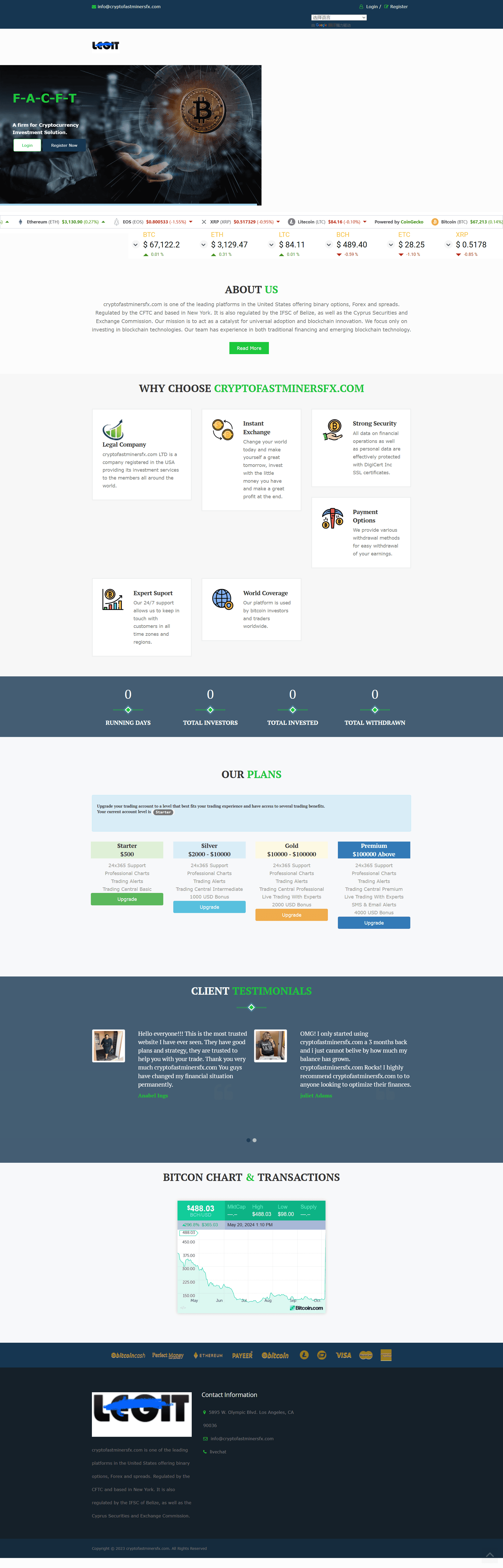
Task: Click the XRP icon in the price ticker
Action: coord(204,222)
